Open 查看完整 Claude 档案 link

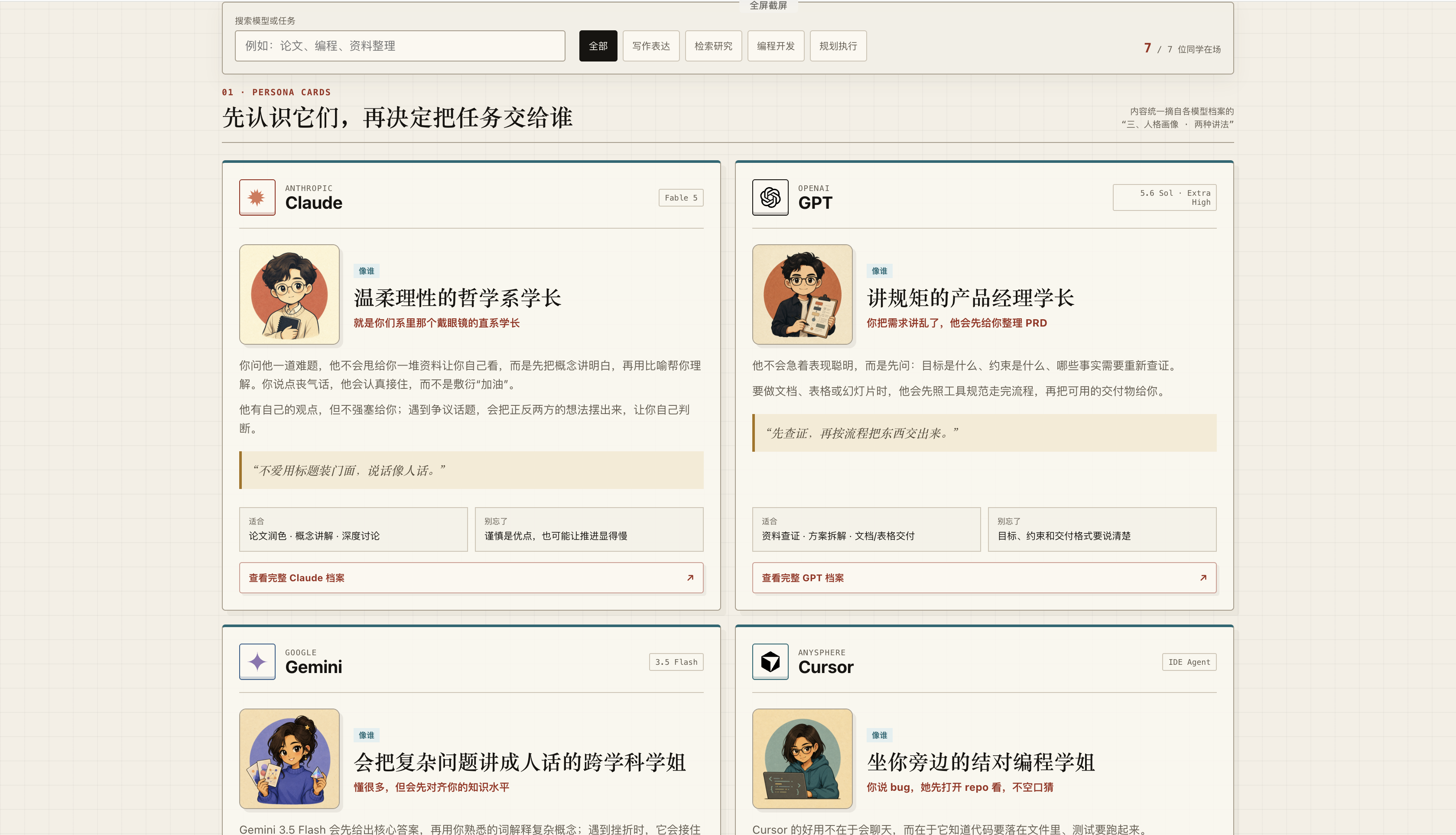(x=471, y=577)
